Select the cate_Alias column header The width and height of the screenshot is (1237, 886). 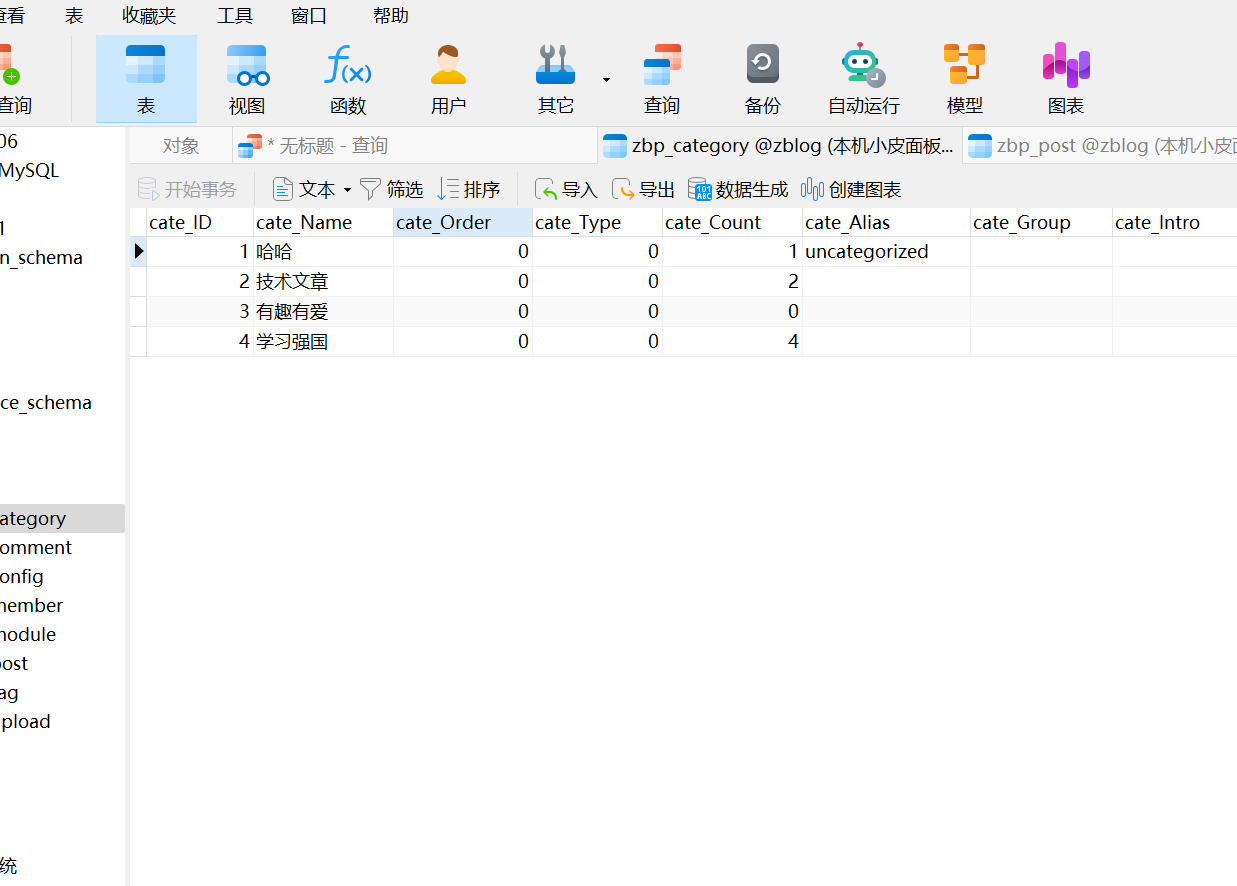pyautogui.click(x=886, y=222)
